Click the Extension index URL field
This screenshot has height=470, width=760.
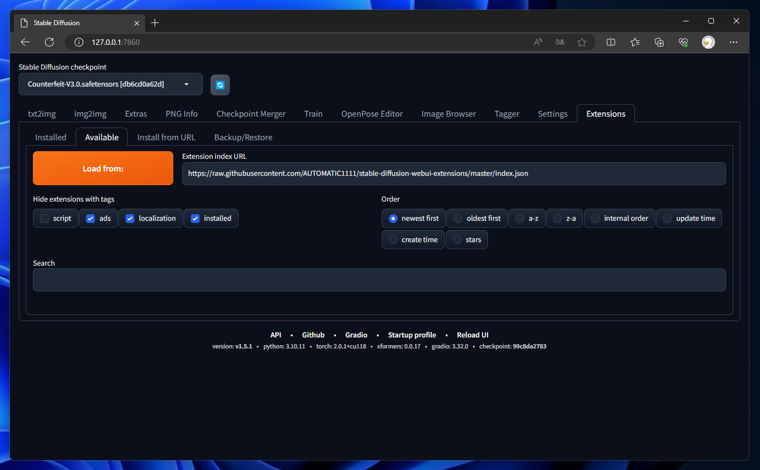click(454, 173)
